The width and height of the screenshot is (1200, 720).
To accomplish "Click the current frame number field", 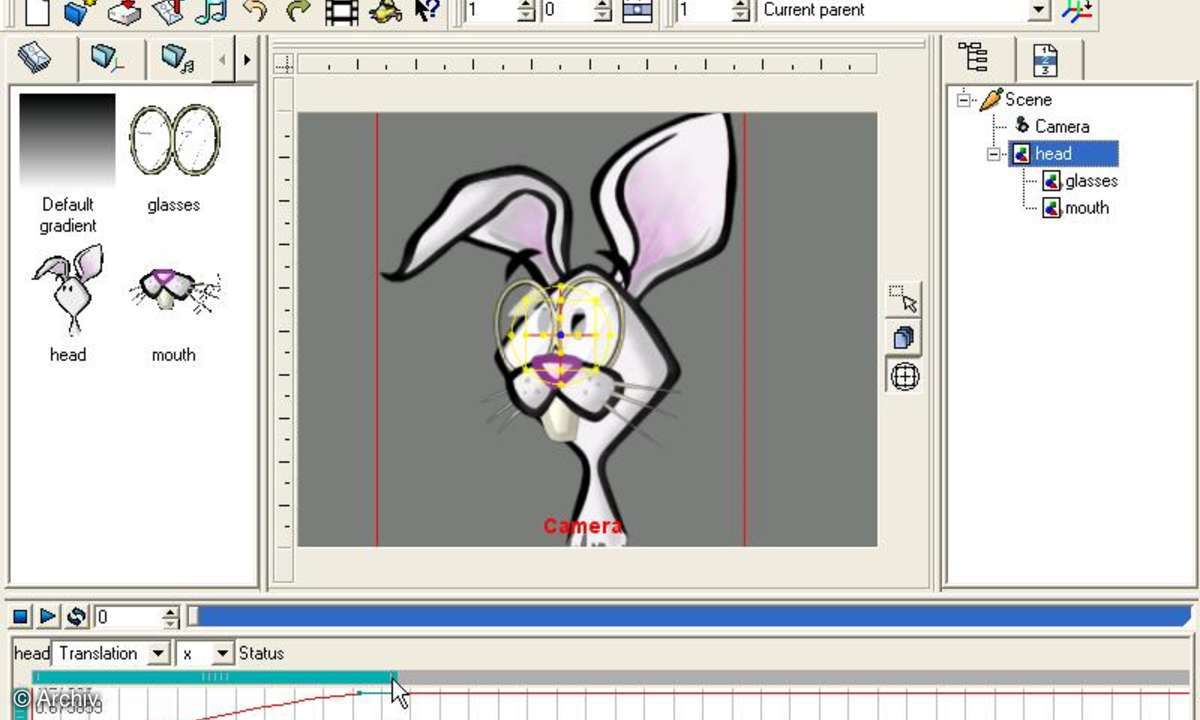I will coord(128,617).
